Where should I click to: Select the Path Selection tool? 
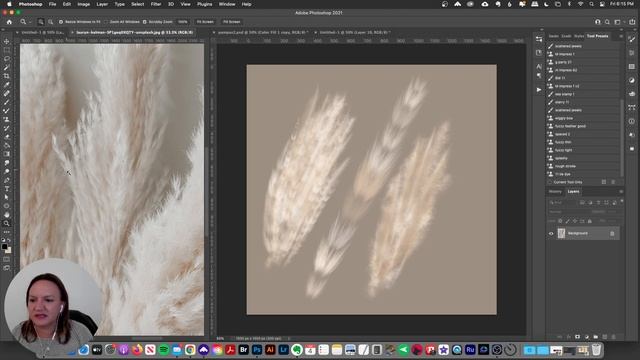(7, 197)
